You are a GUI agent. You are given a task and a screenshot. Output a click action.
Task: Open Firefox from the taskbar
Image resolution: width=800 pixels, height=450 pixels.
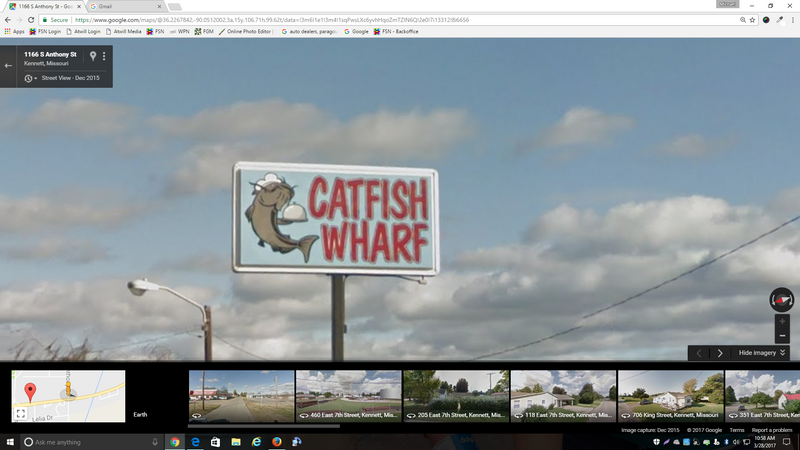click(277, 442)
